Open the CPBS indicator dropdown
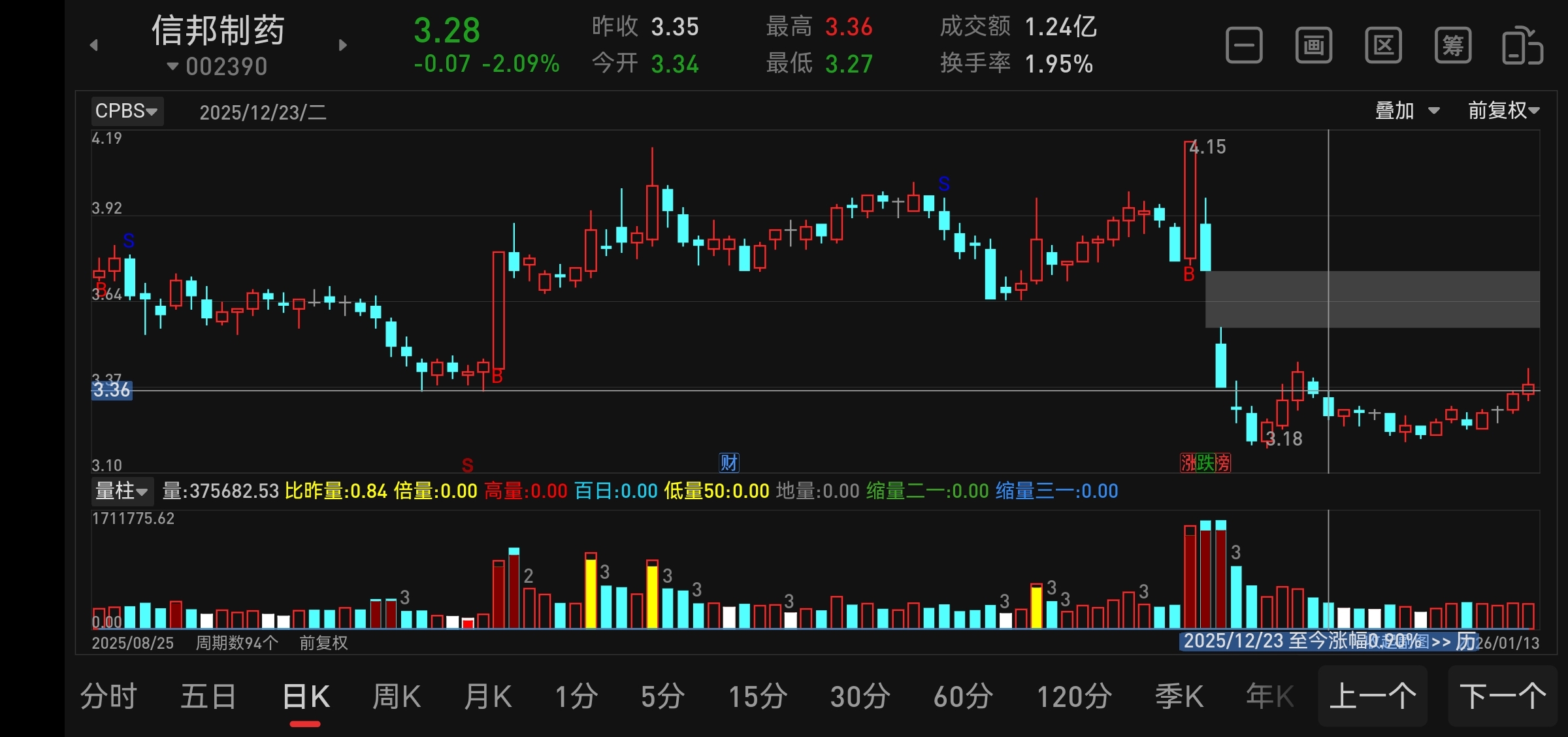The width and height of the screenshot is (1568, 737). pyautogui.click(x=127, y=111)
